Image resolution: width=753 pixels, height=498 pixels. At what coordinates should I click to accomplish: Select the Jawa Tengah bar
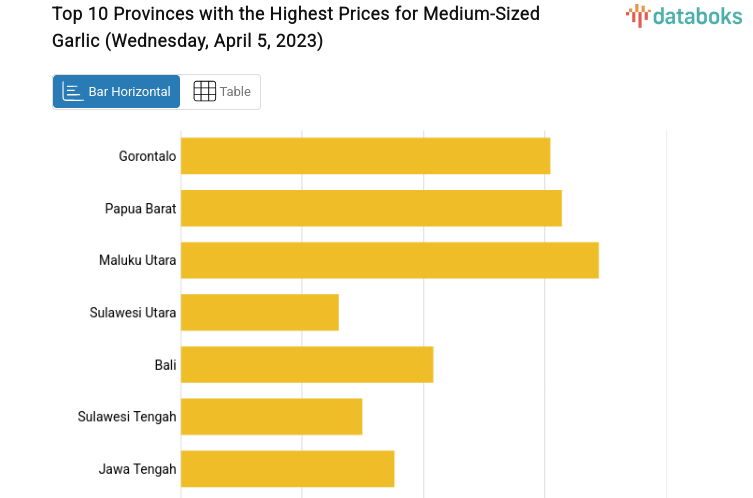(x=287, y=468)
